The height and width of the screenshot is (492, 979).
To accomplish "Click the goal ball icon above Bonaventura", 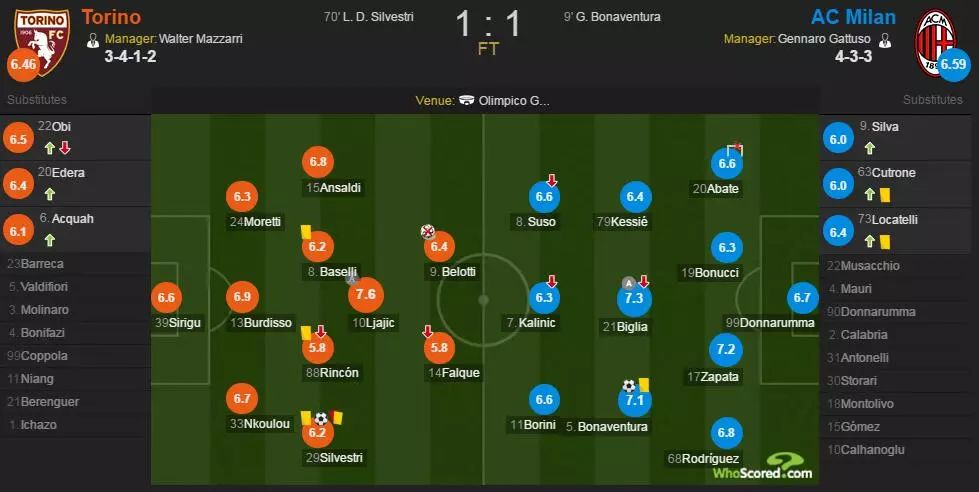I will pyautogui.click(x=629, y=385).
